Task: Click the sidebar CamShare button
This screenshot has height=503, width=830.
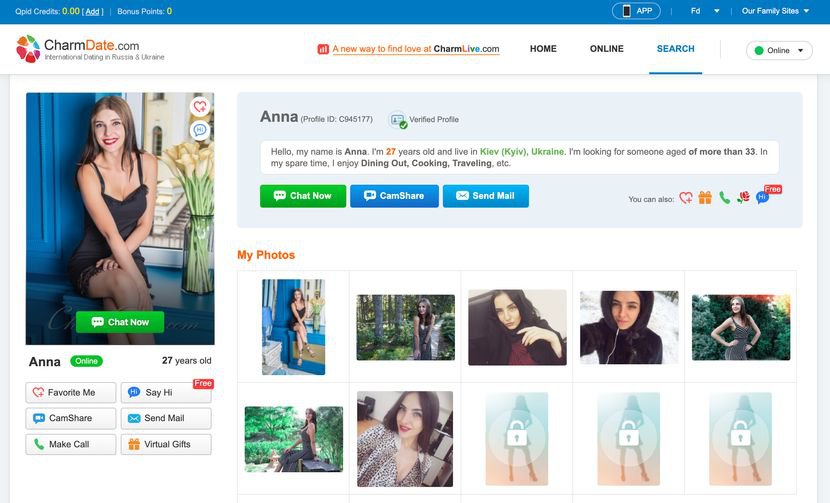Action: tap(71, 418)
